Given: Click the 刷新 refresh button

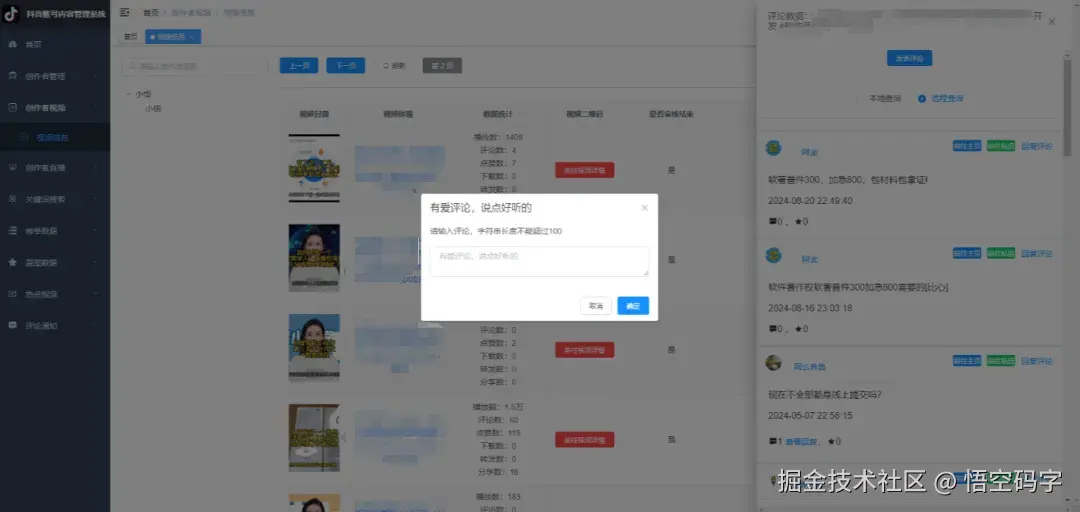Looking at the screenshot, I should [394, 65].
